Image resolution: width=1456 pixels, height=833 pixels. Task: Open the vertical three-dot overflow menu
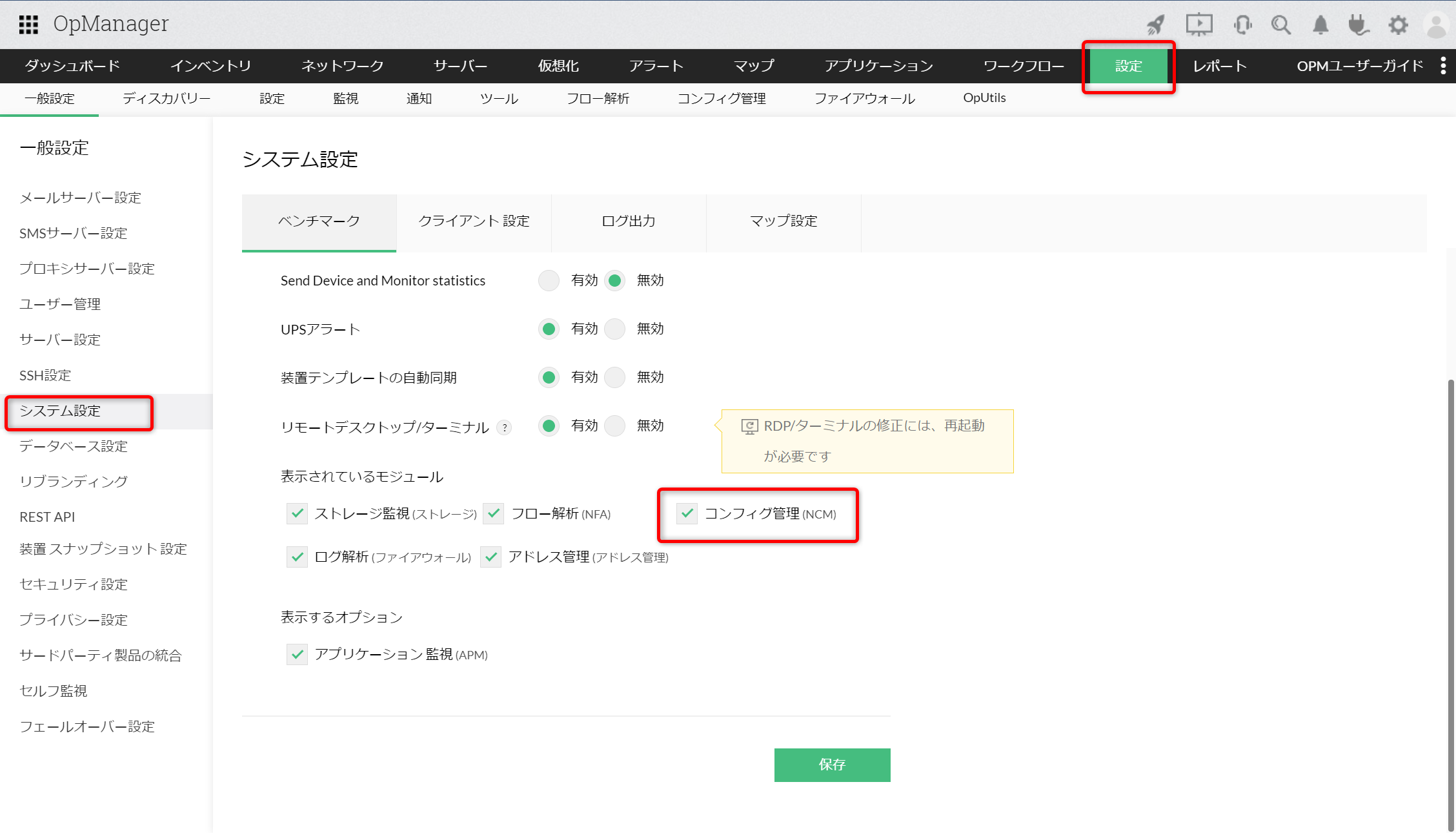click(1444, 66)
